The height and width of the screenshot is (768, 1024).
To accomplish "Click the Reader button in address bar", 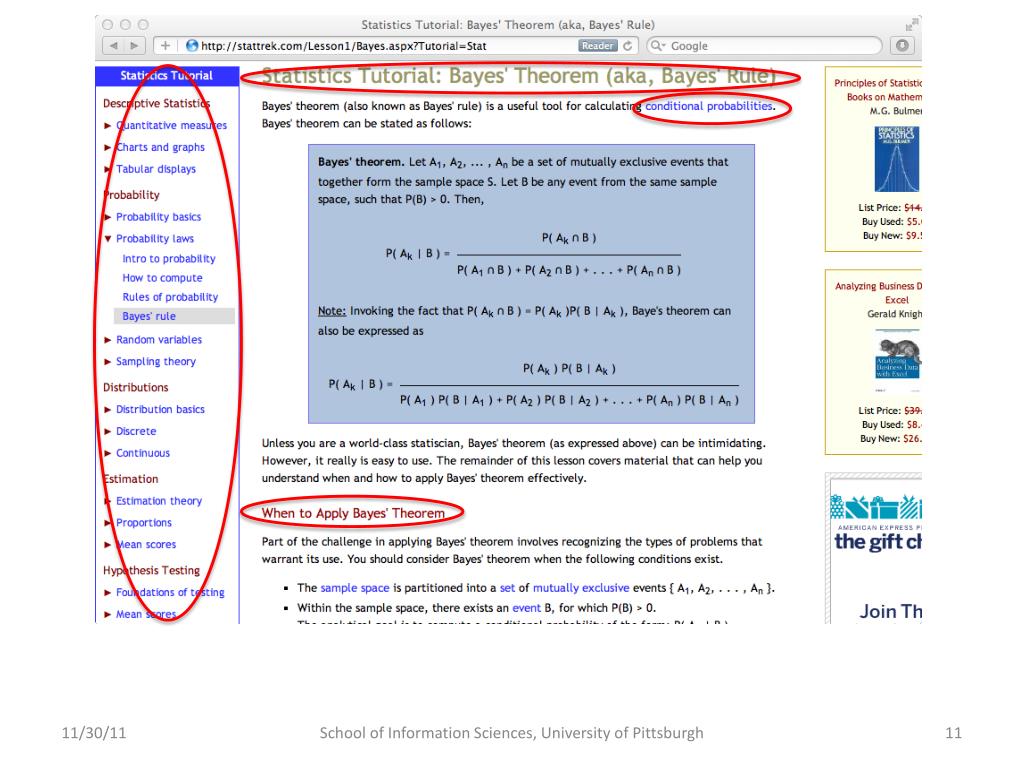I will tap(598, 46).
